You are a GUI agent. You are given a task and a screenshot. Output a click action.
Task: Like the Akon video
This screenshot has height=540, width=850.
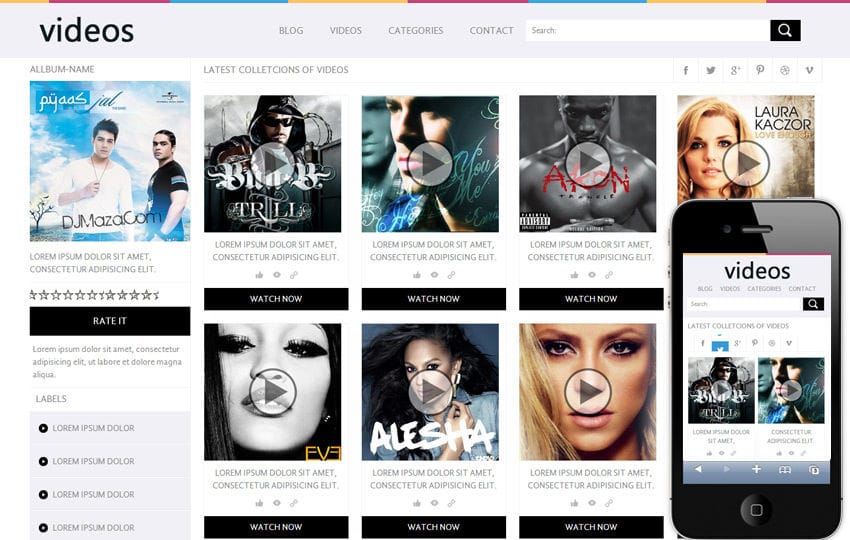point(575,275)
